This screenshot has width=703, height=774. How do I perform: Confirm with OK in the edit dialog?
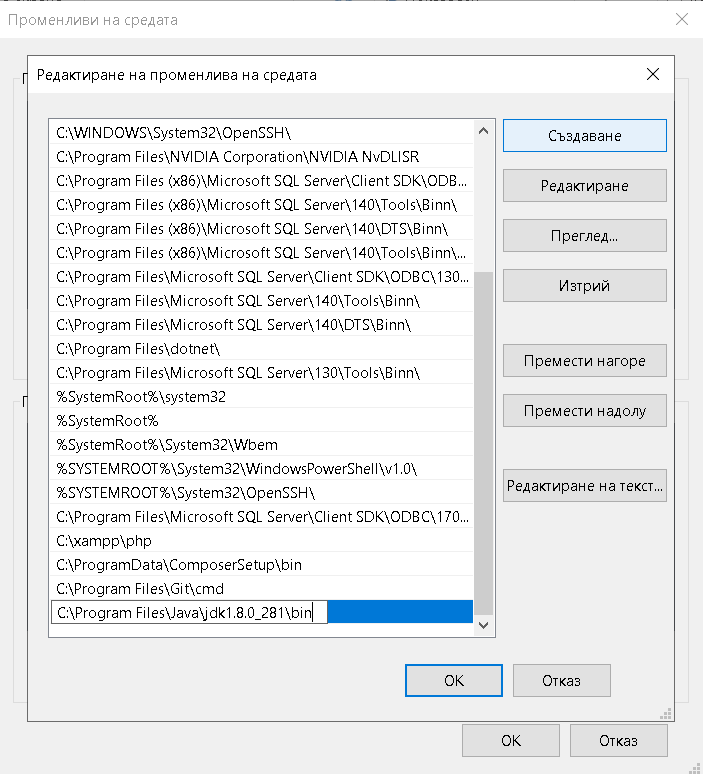454,680
